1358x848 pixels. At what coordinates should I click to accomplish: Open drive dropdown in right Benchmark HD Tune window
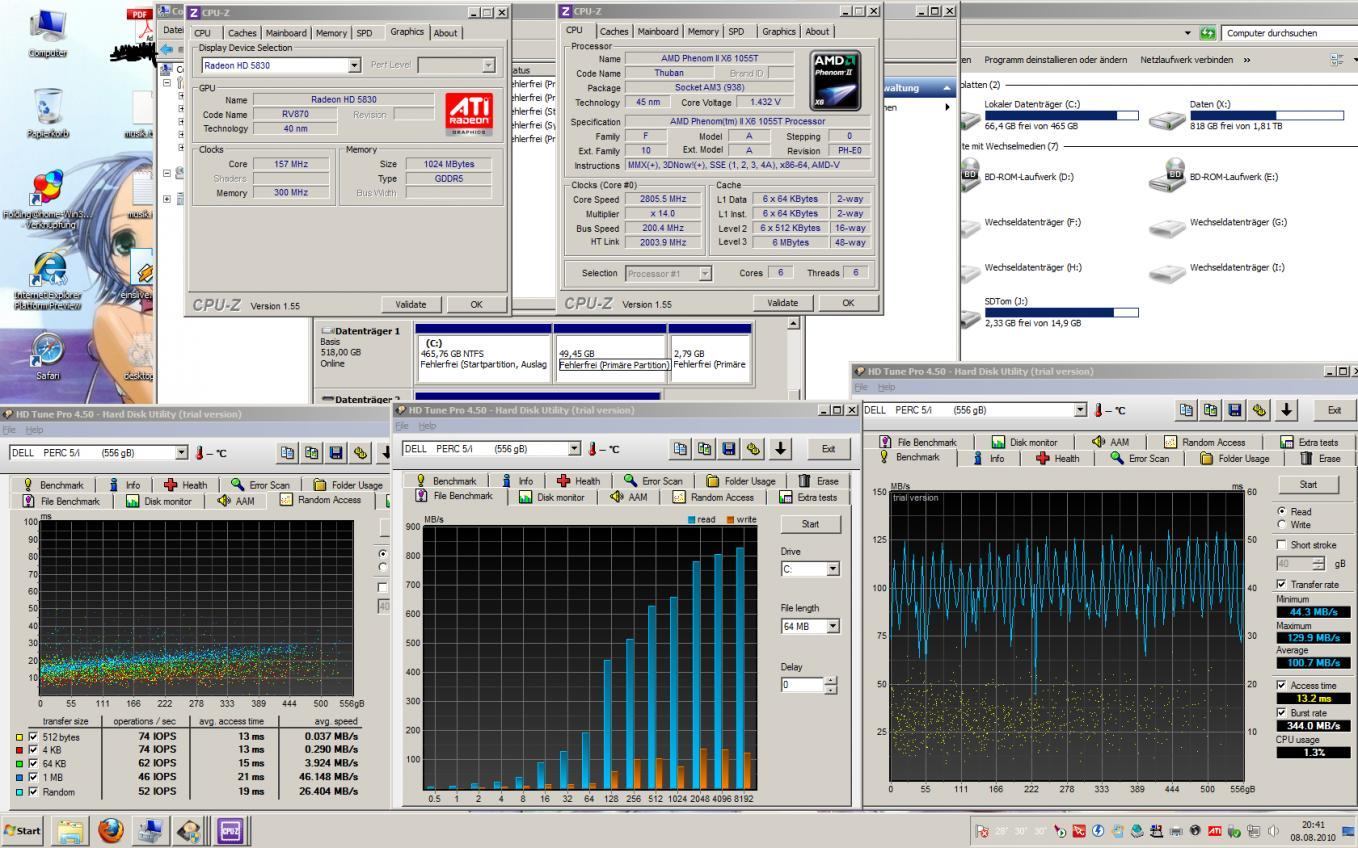click(1079, 410)
